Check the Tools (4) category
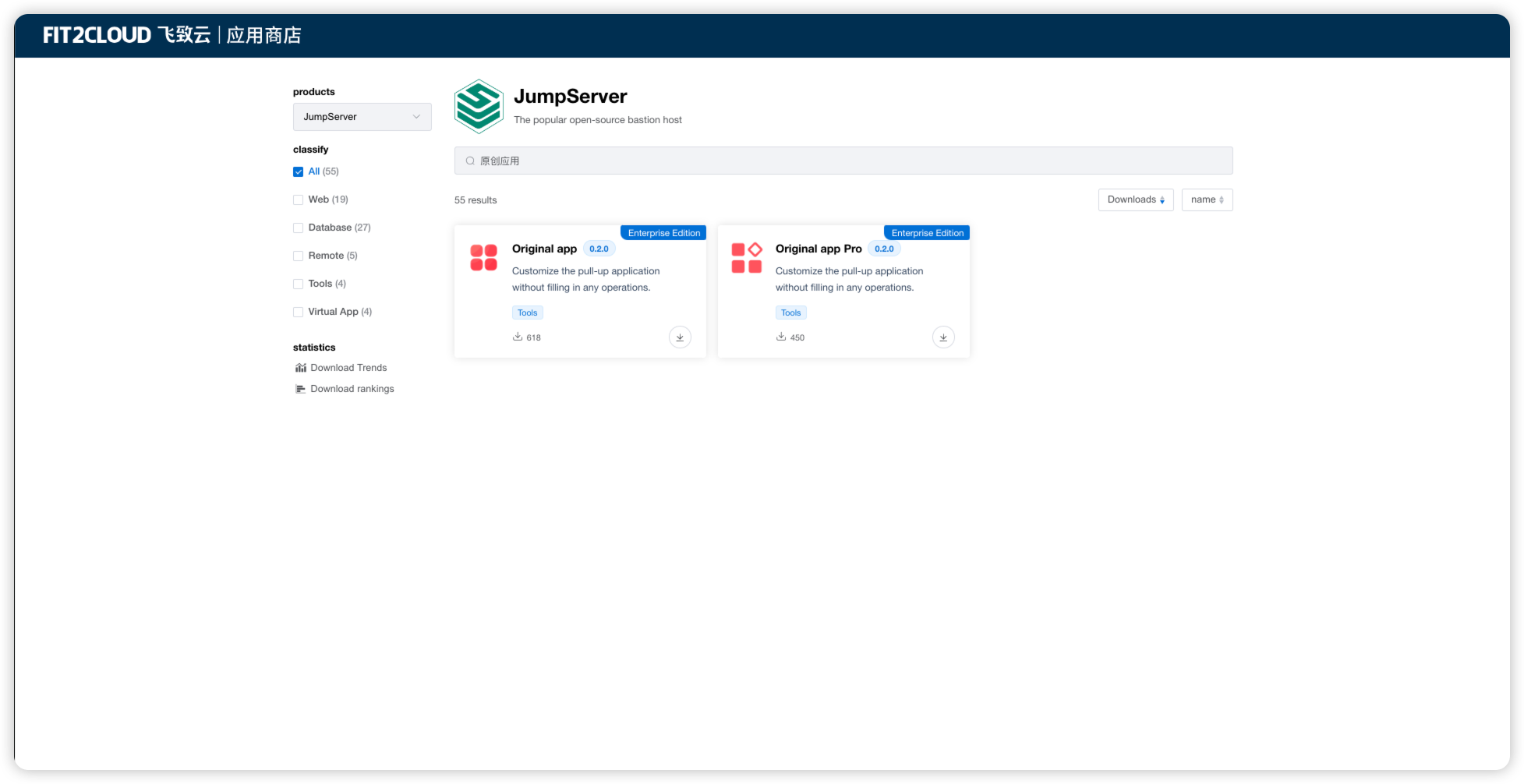Viewport: 1524px width, 784px height. tap(298, 284)
